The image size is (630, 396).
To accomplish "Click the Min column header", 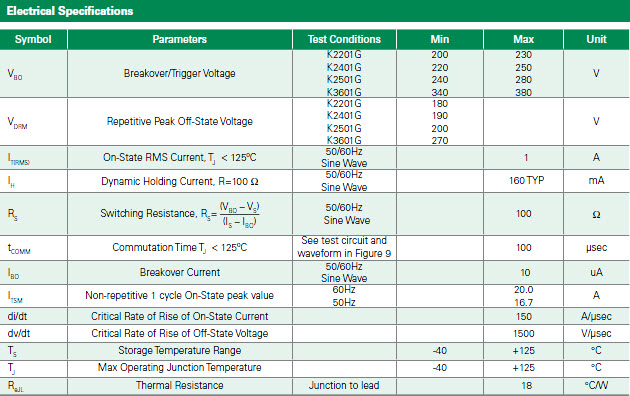I will (440, 39).
